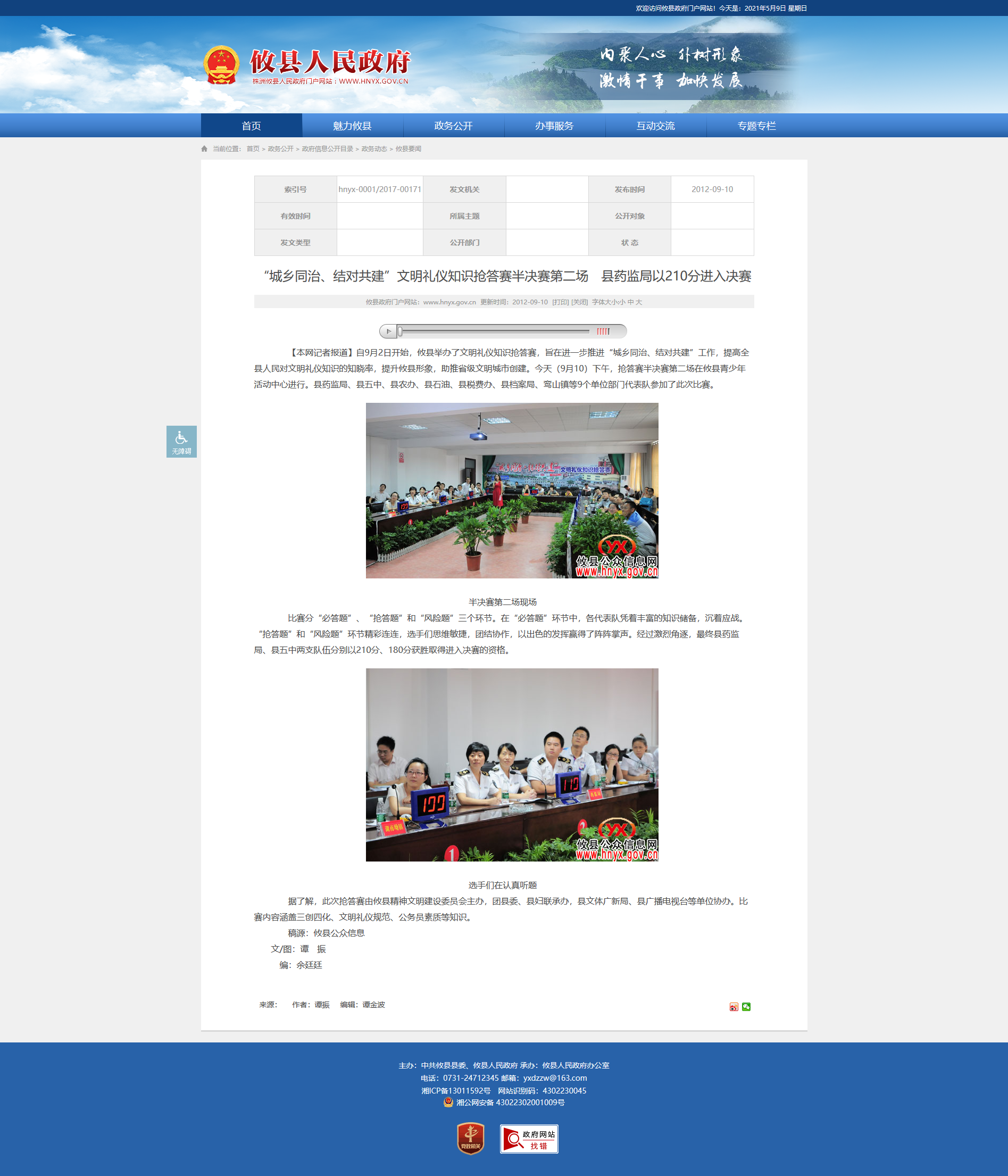
Task: Open the 政府网站找错 error report icon
Action: 529,1139
